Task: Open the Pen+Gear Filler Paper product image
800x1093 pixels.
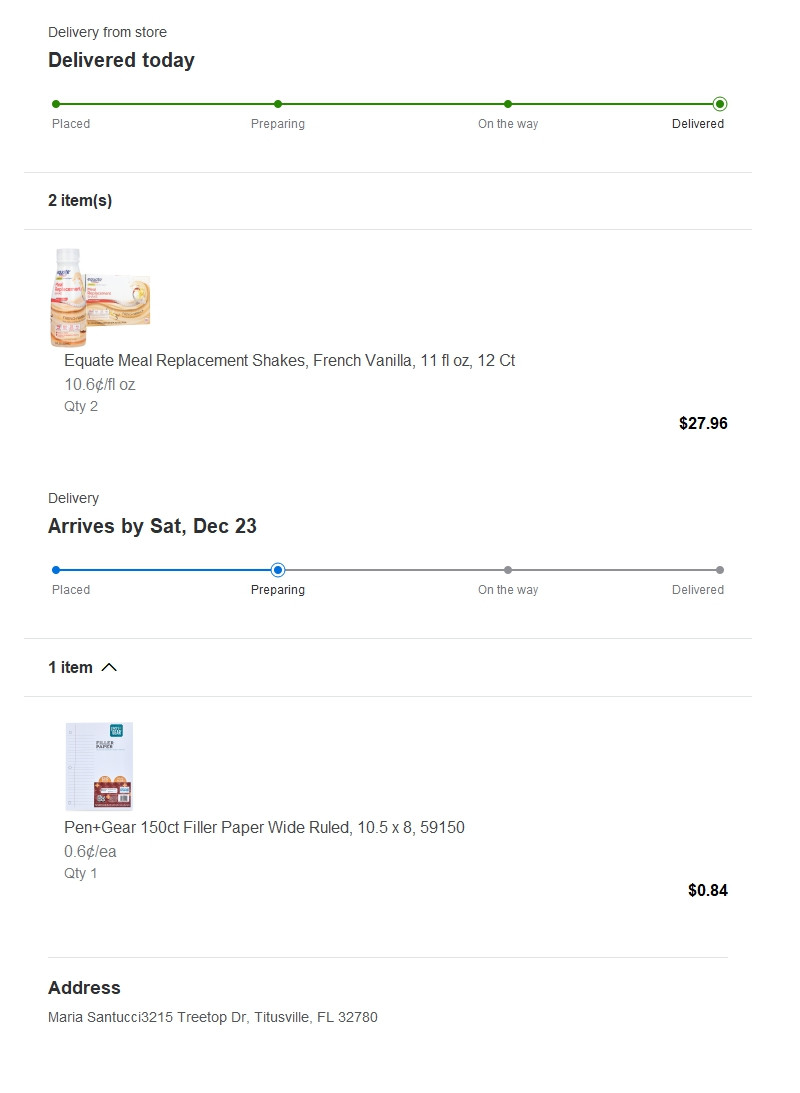Action: pos(99,765)
